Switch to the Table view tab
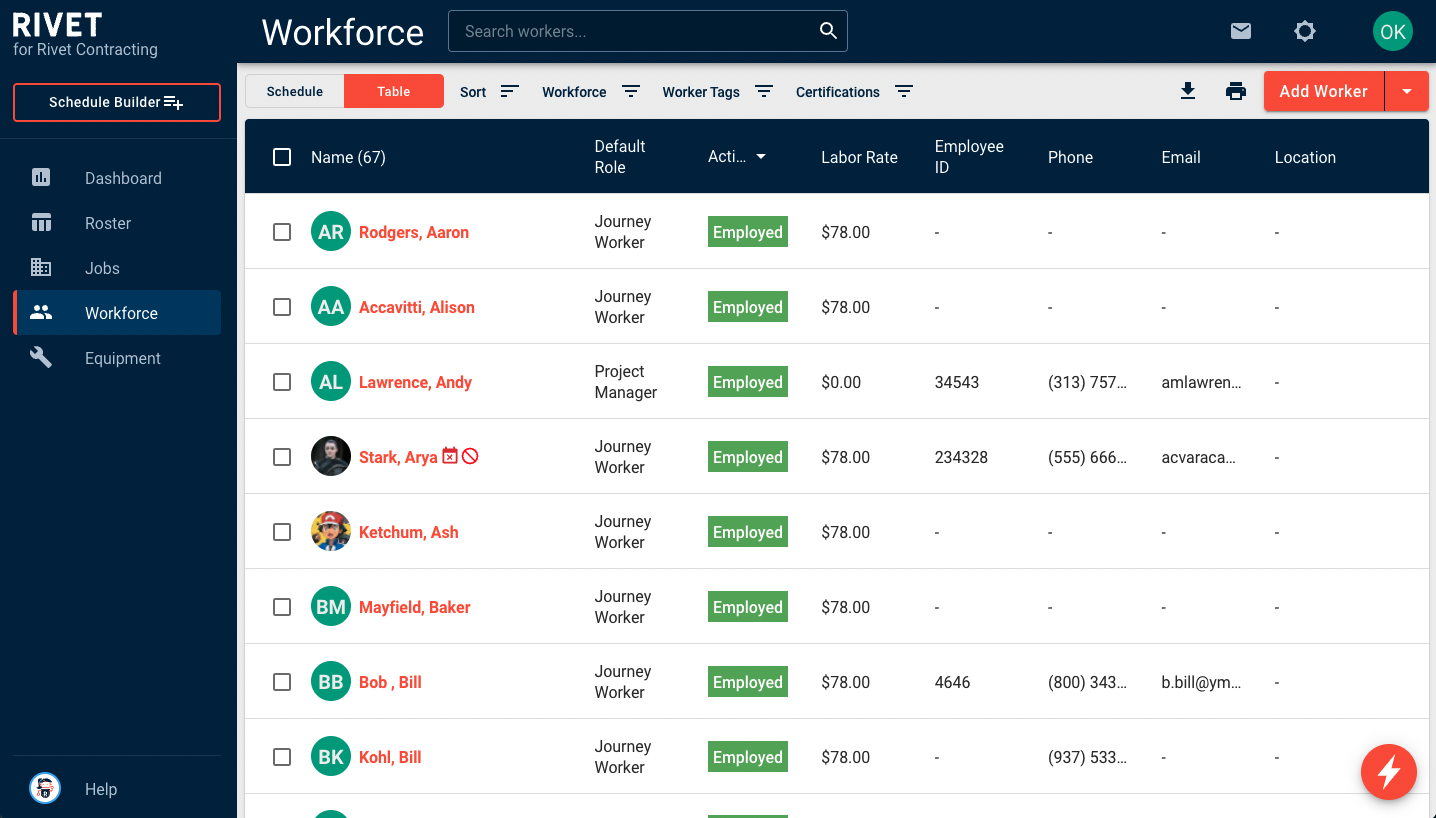Image resolution: width=1436 pixels, height=818 pixels. pos(394,91)
